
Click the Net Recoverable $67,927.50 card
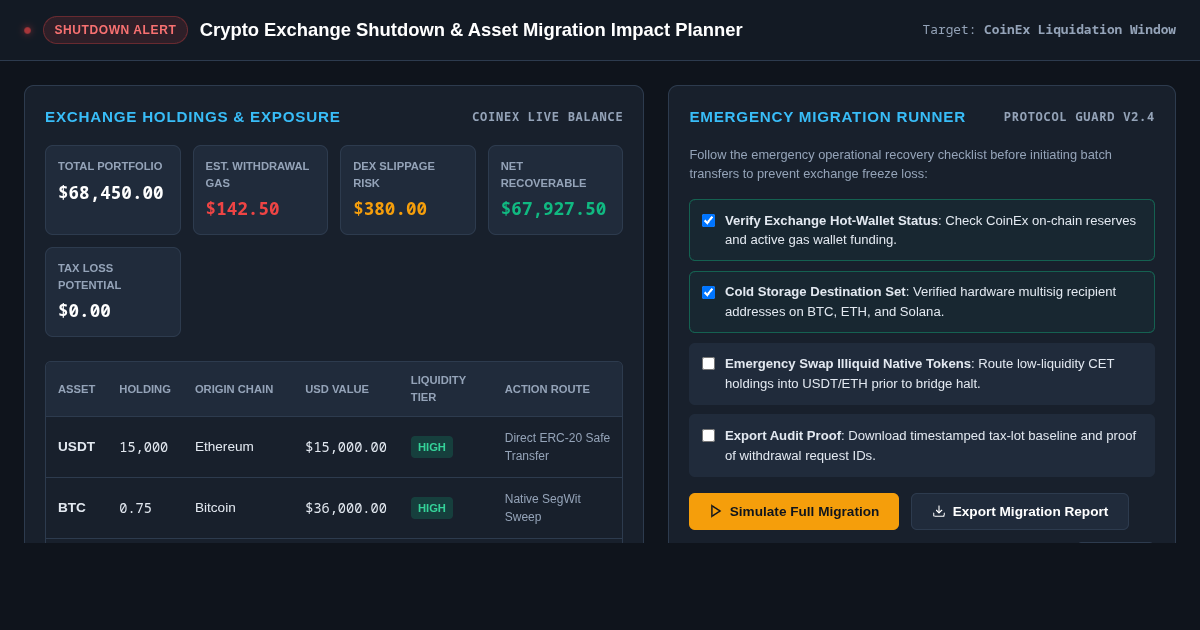click(555, 190)
